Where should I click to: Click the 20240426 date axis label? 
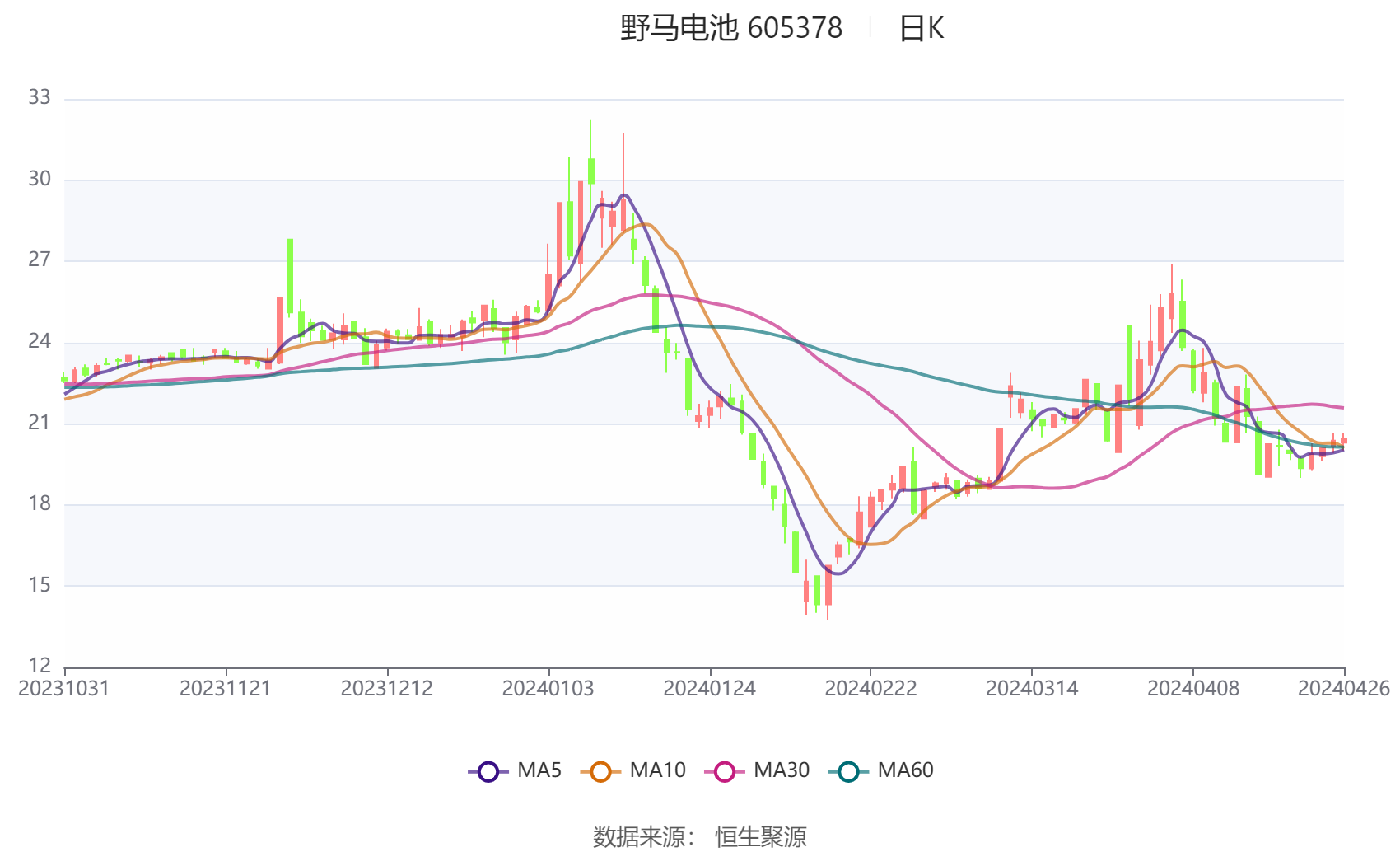coord(1344,689)
